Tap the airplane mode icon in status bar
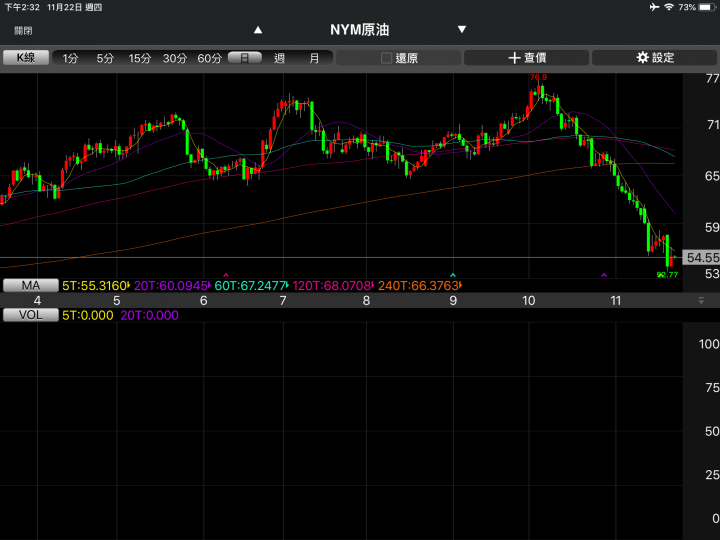 [x=654, y=7]
